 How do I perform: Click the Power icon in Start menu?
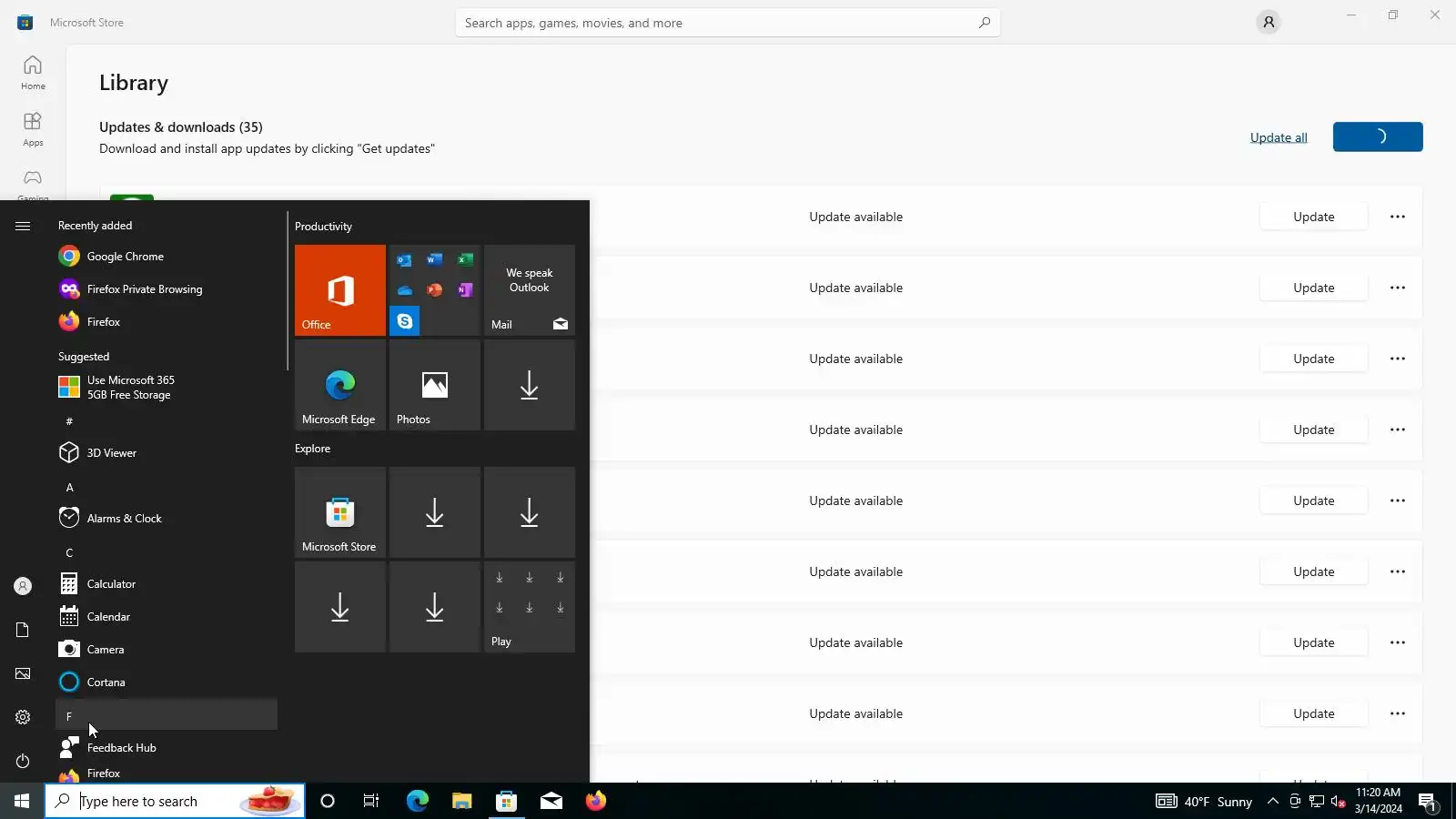click(23, 761)
